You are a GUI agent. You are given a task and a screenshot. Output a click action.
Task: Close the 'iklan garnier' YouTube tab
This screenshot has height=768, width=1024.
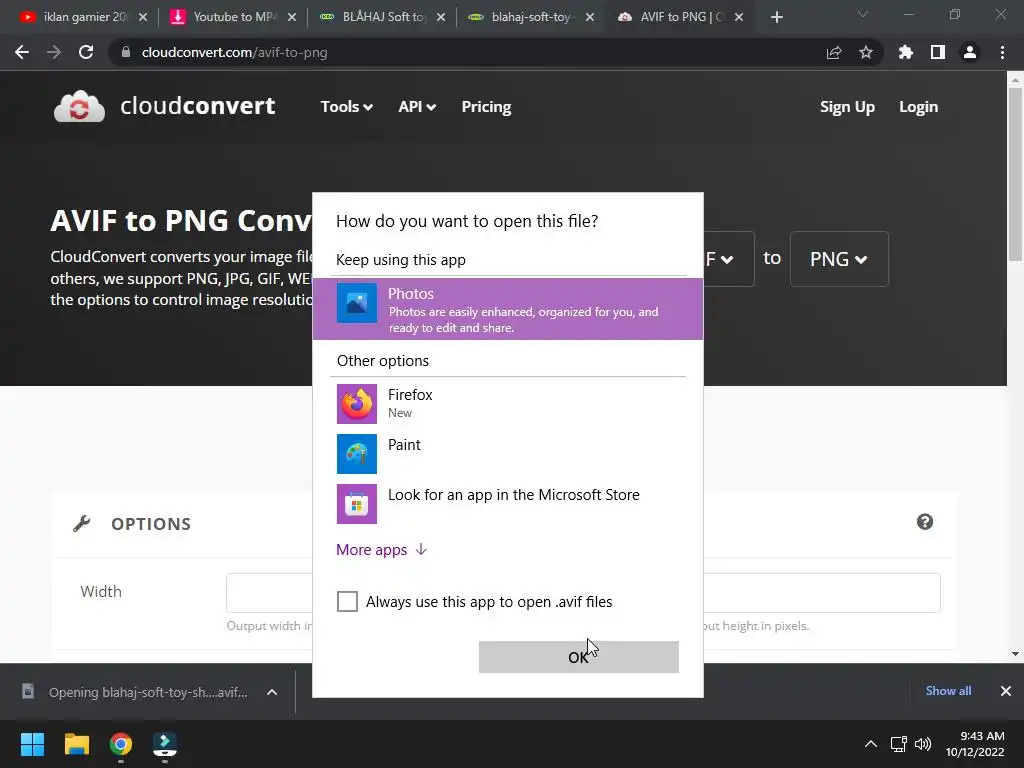[143, 17]
